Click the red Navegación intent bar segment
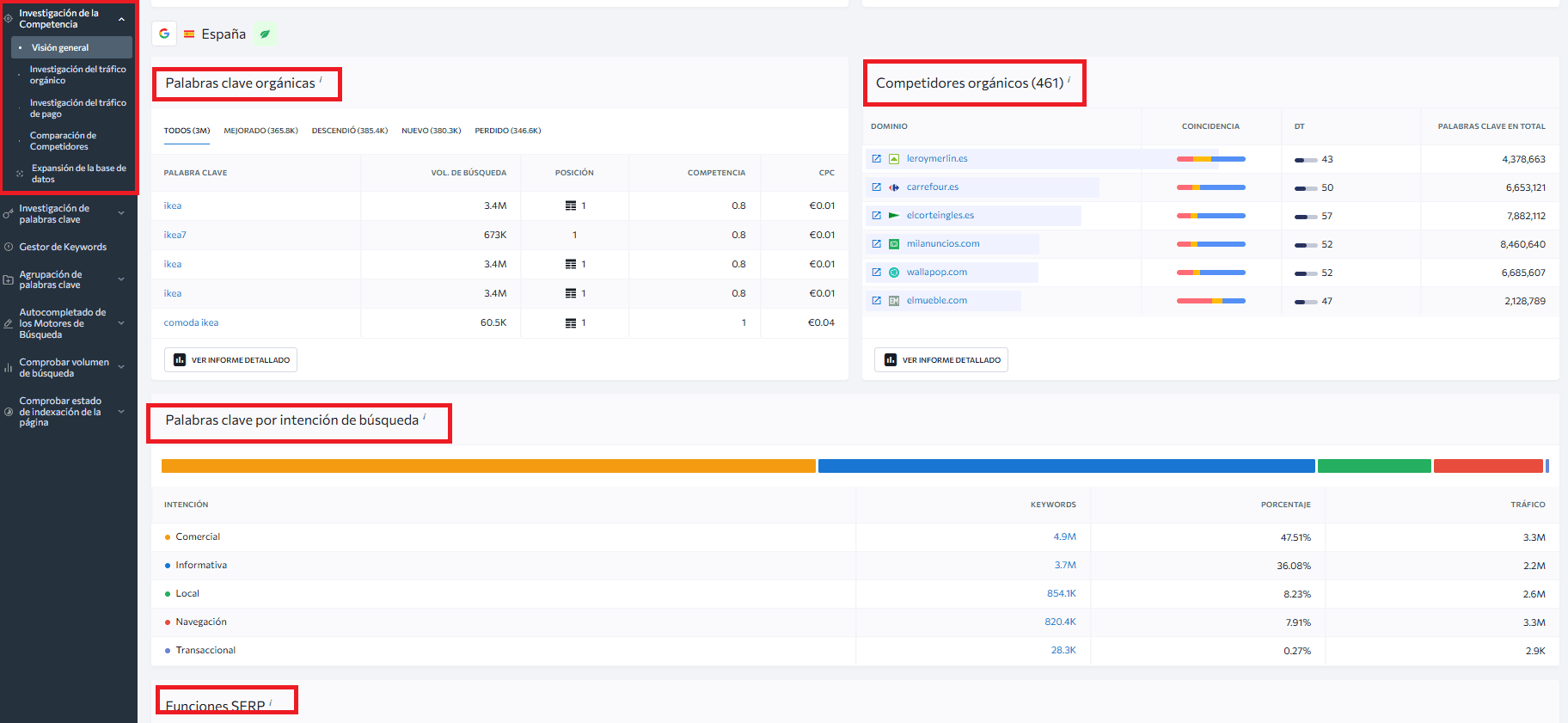Screen dimensions: 1568x723 point(1488,466)
